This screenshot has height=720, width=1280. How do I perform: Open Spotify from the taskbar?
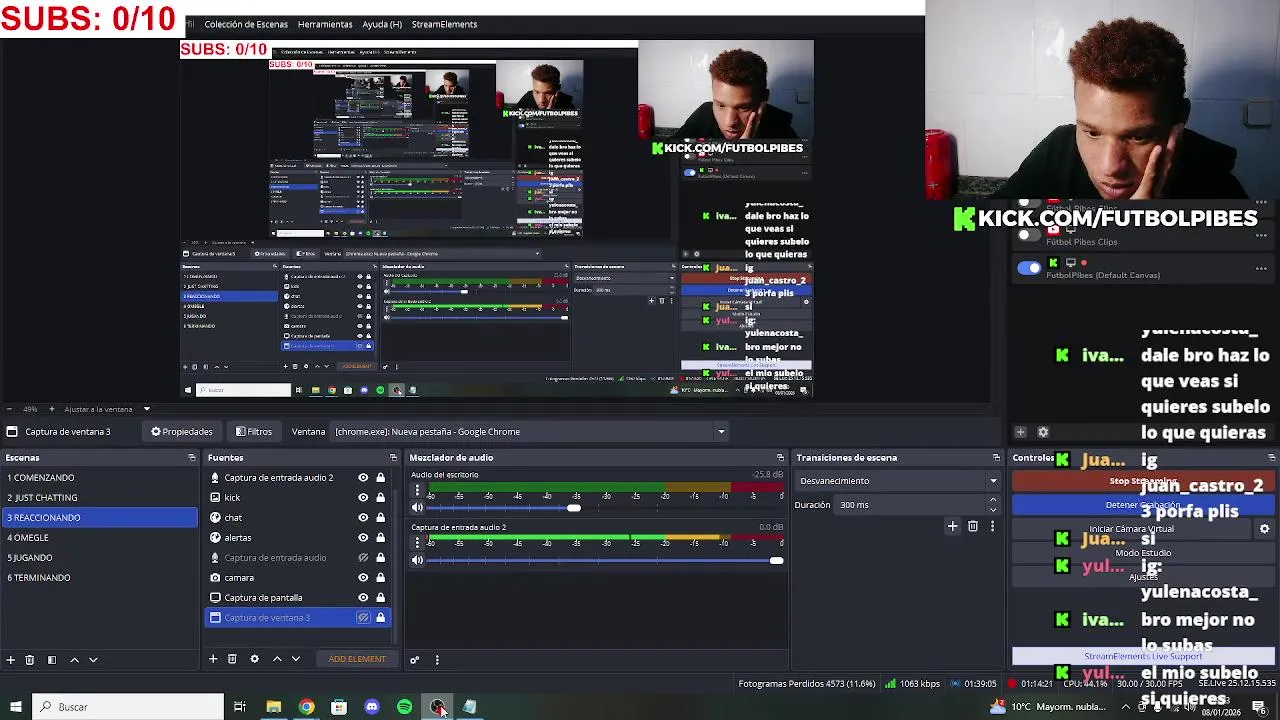coord(404,707)
